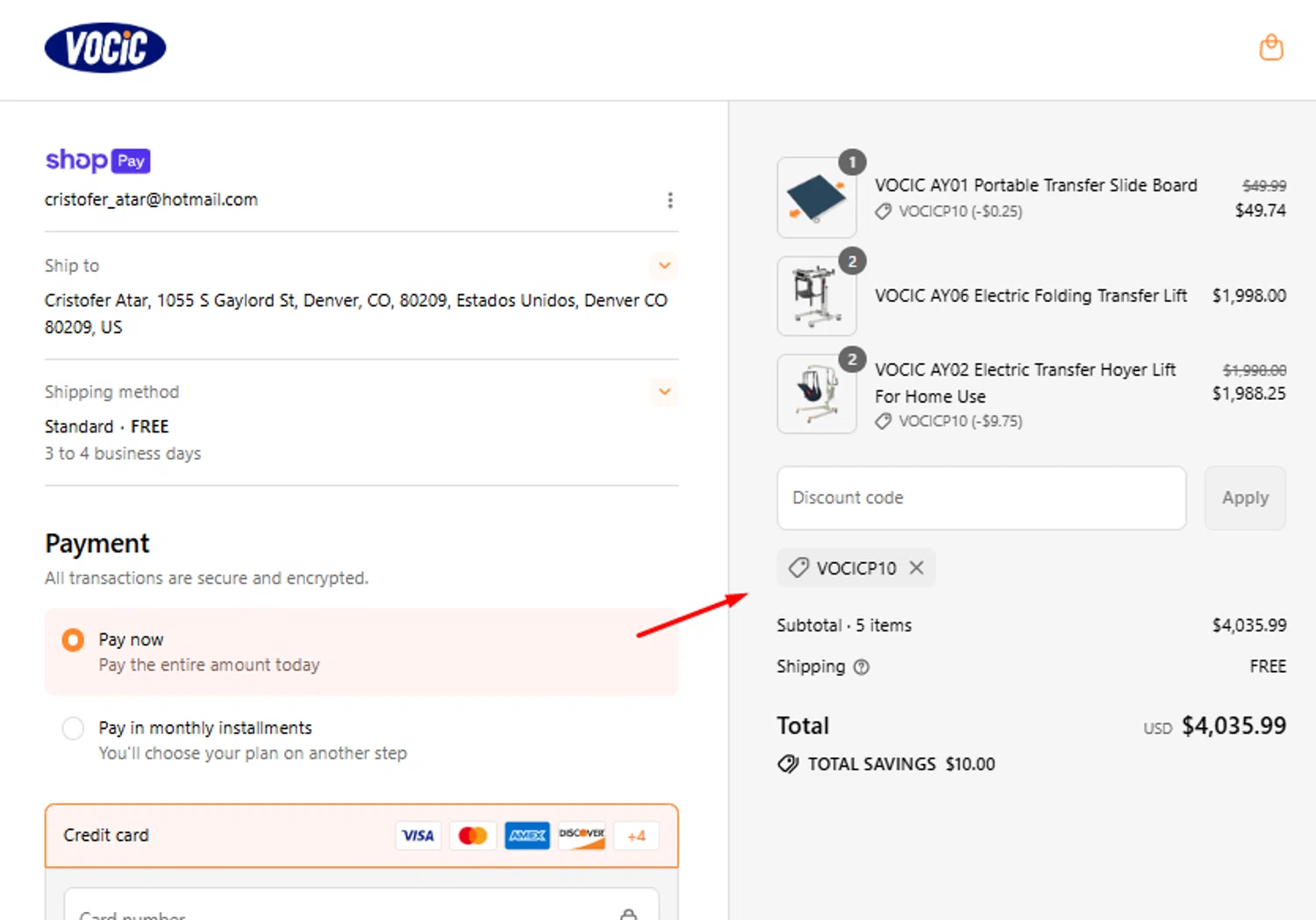This screenshot has height=920, width=1316.
Task: Click the Total Savings tag icon
Action: 788,764
